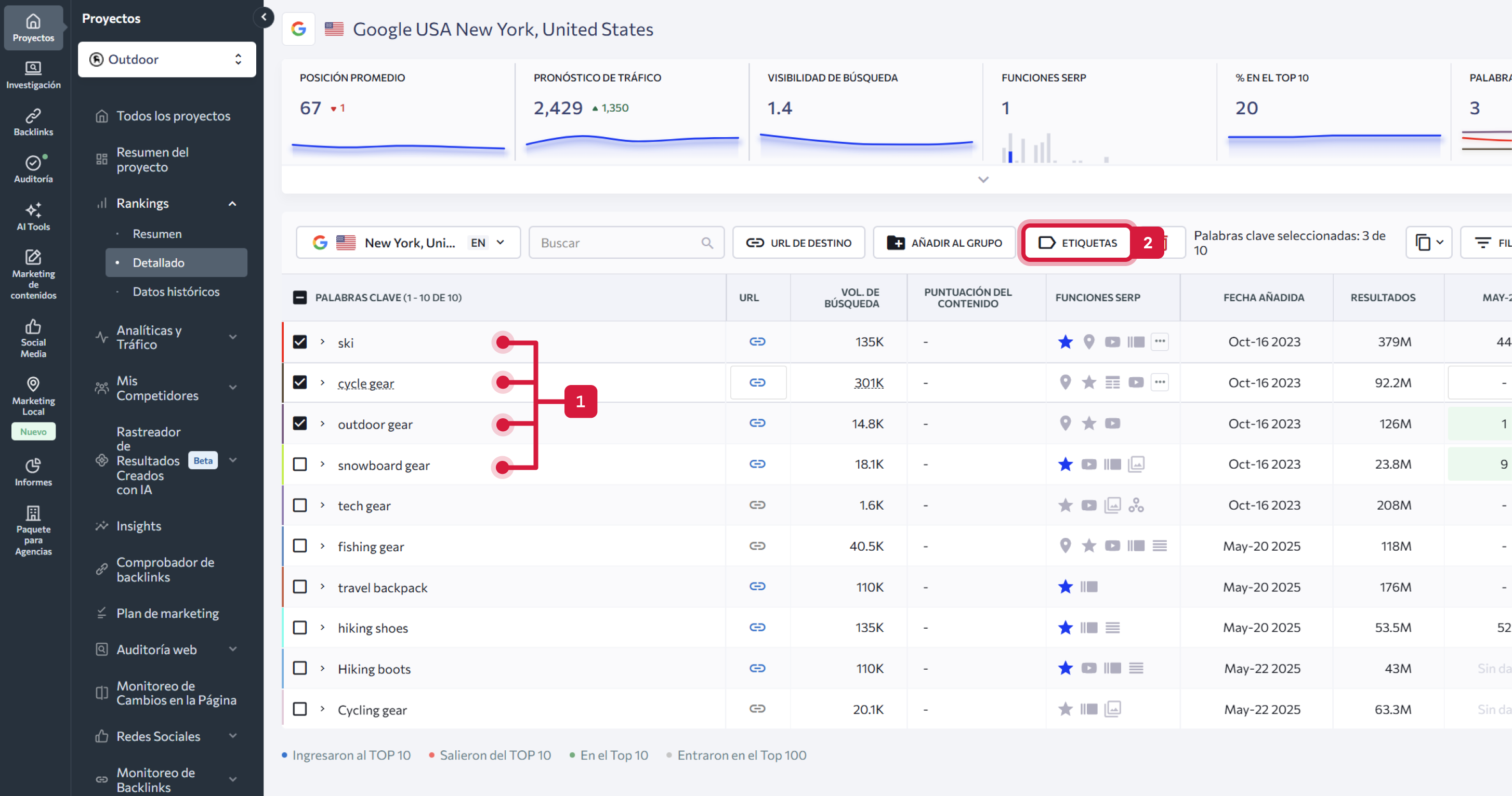Click the URL link icon for ski
Viewport: 1512px width, 796px height.
pos(757,341)
